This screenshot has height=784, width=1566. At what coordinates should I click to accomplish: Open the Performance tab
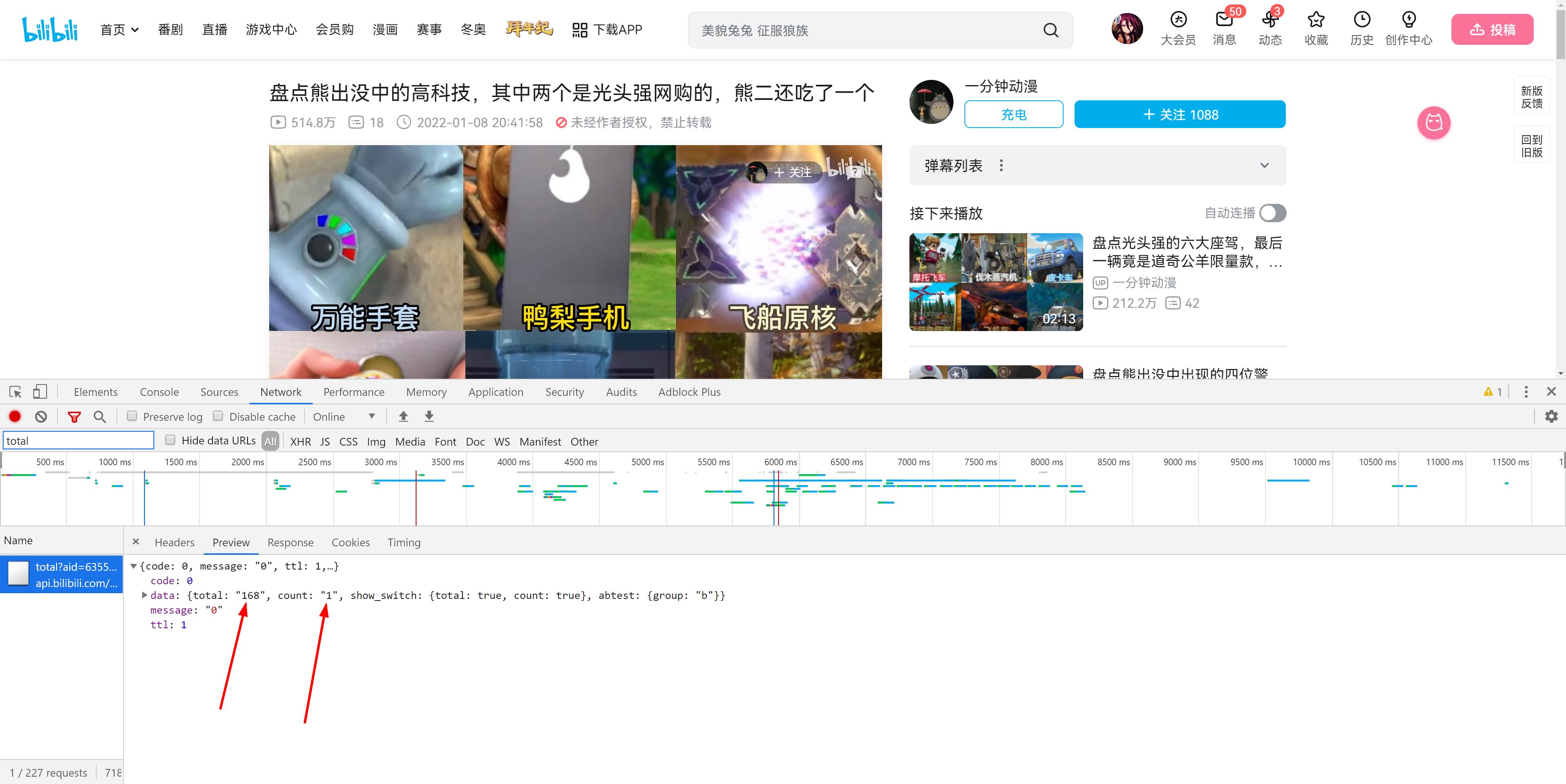354,392
